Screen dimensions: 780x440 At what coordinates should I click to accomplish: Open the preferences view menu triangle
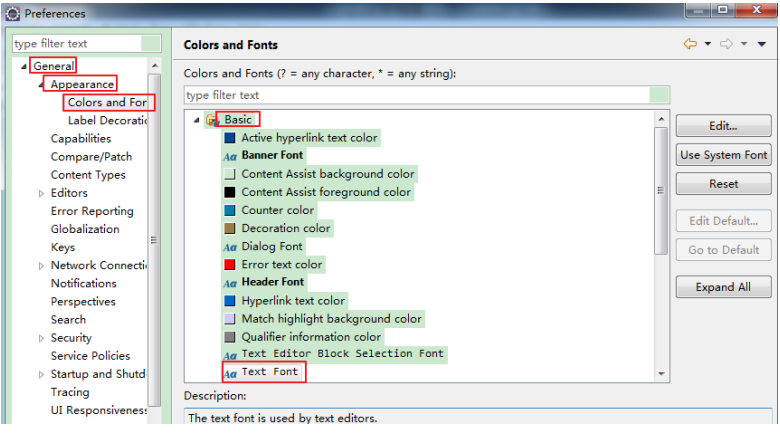[762, 44]
